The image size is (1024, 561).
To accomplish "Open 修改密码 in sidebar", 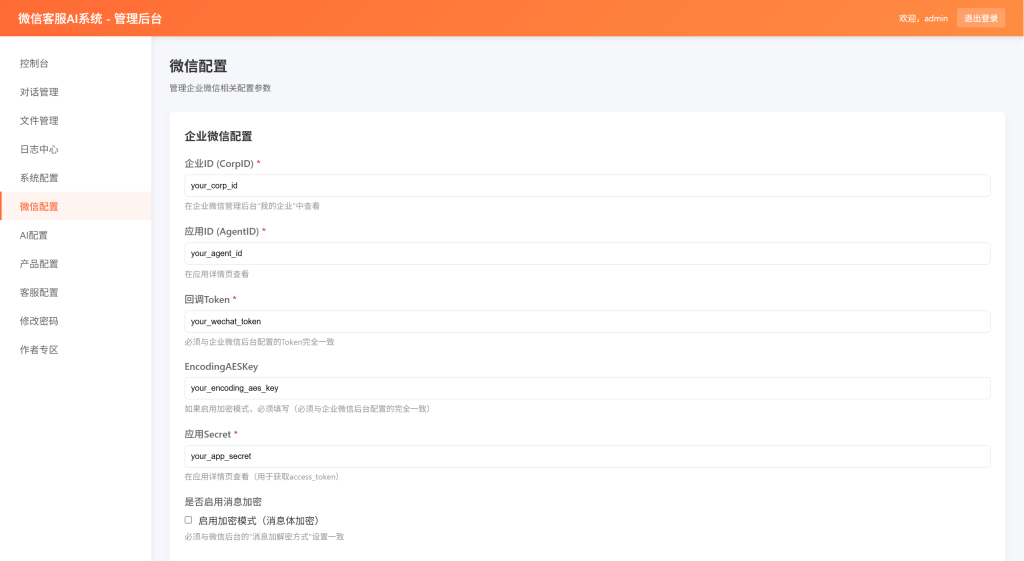I will pos(76,321).
